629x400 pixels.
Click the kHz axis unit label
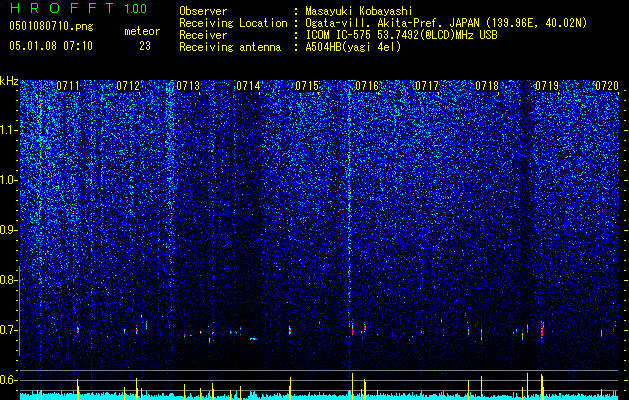pyautogui.click(x=9, y=81)
